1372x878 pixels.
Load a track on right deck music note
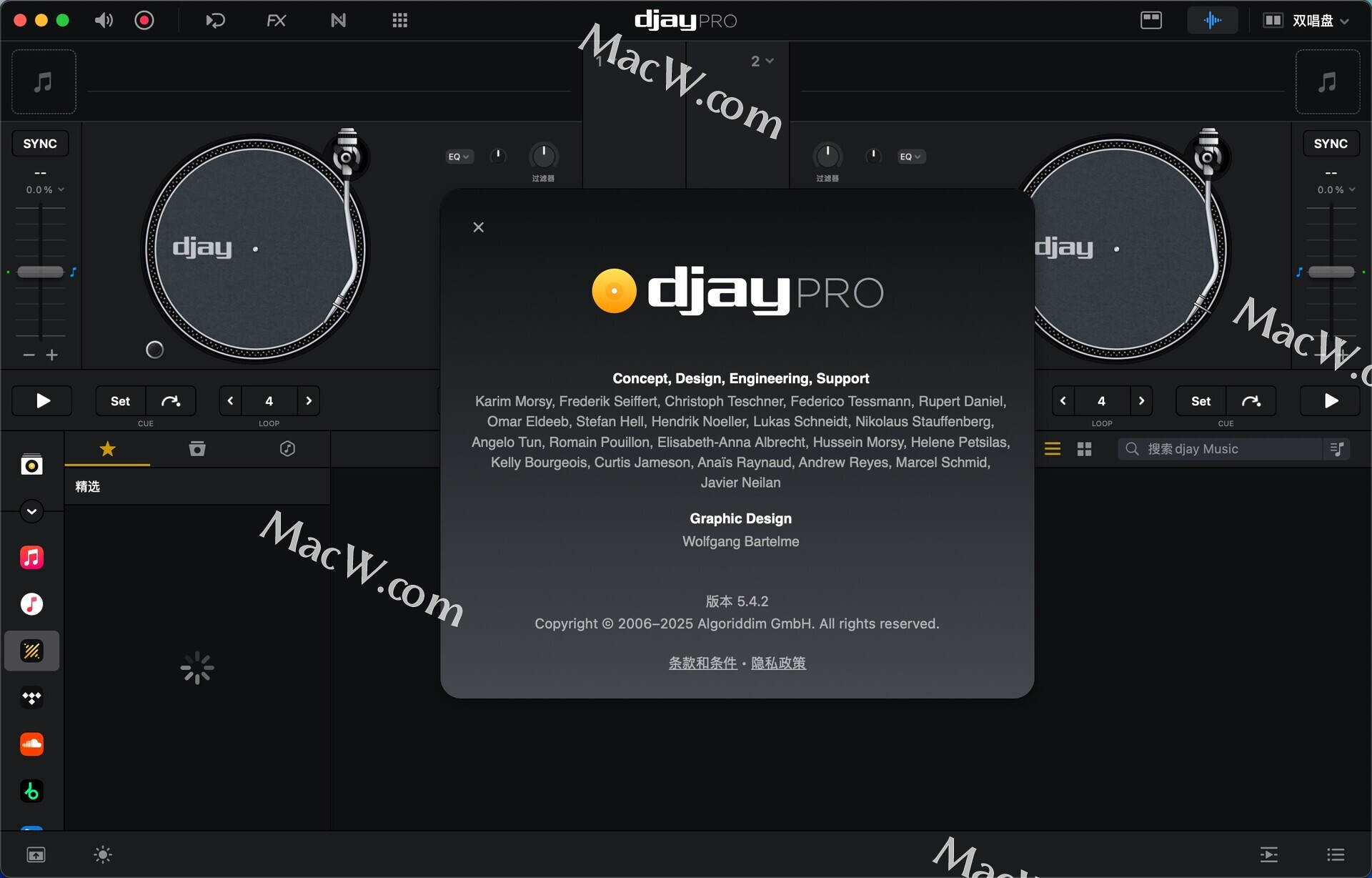(1328, 82)
